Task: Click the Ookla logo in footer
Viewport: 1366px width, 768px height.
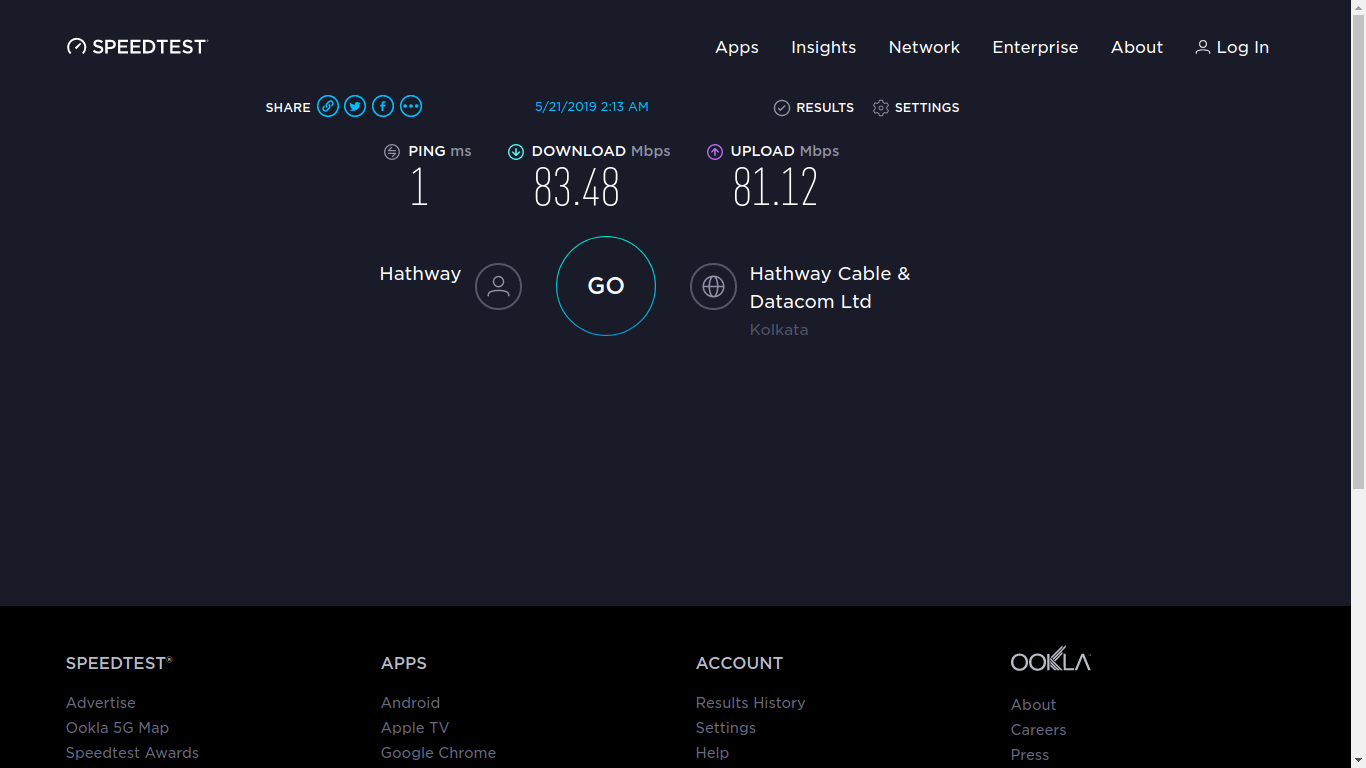Action: (1050, 660)
